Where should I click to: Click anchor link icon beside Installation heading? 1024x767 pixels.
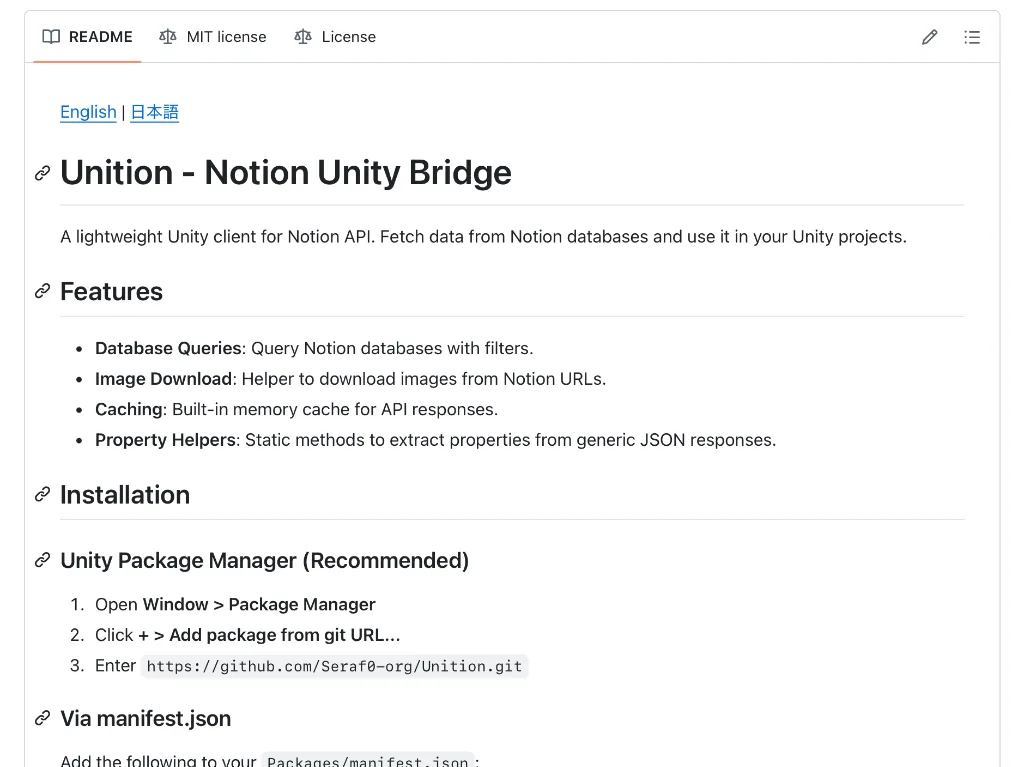(42, 495)
